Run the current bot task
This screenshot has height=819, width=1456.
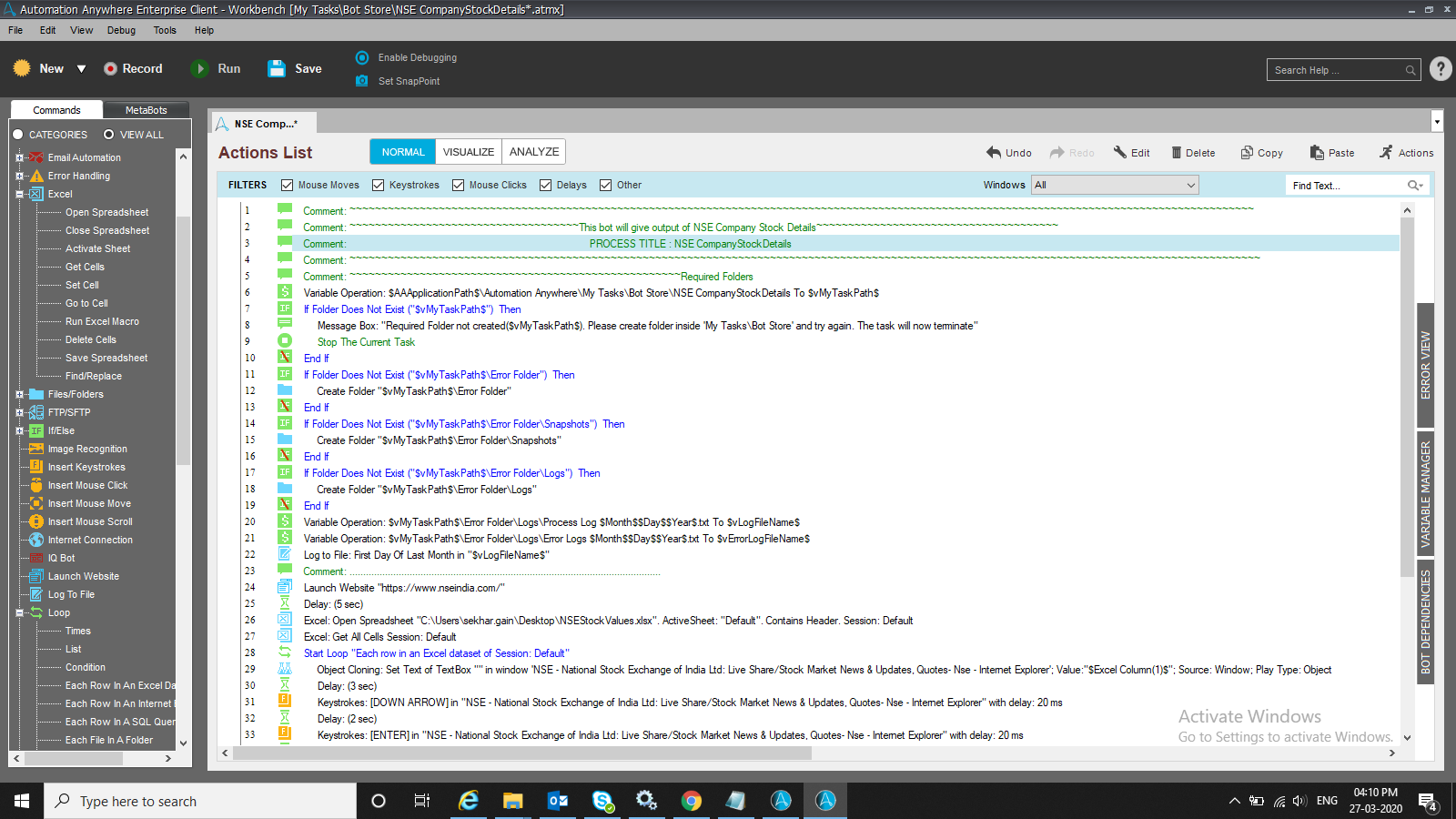click(x=200, y=68)
